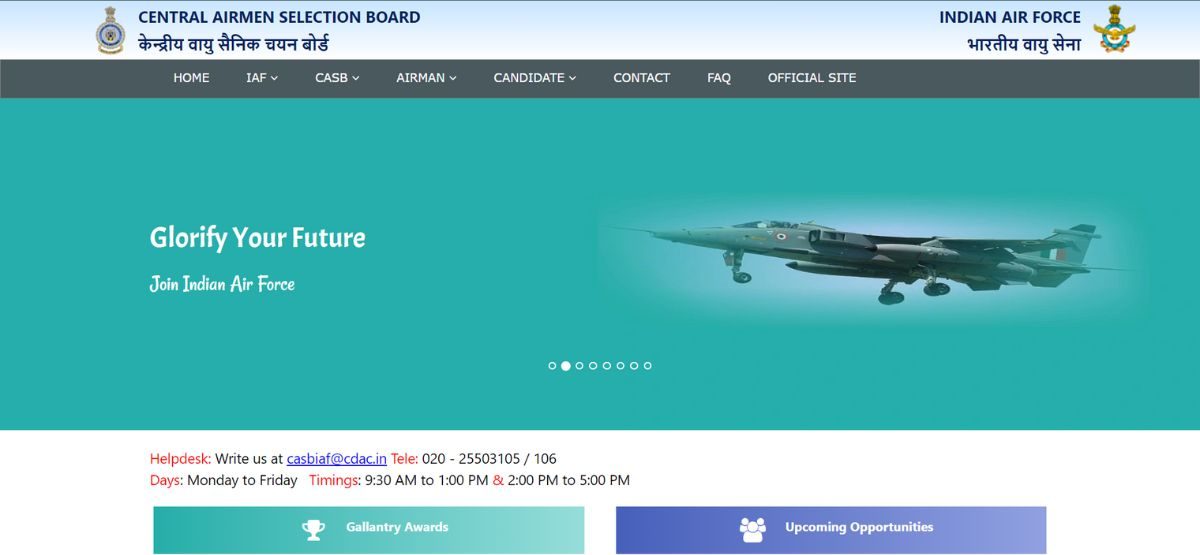Click the 'CENTRAL AIRMEN SELECTION BOARD' title
The image size is (1200, 555).
tap(279, 17)
